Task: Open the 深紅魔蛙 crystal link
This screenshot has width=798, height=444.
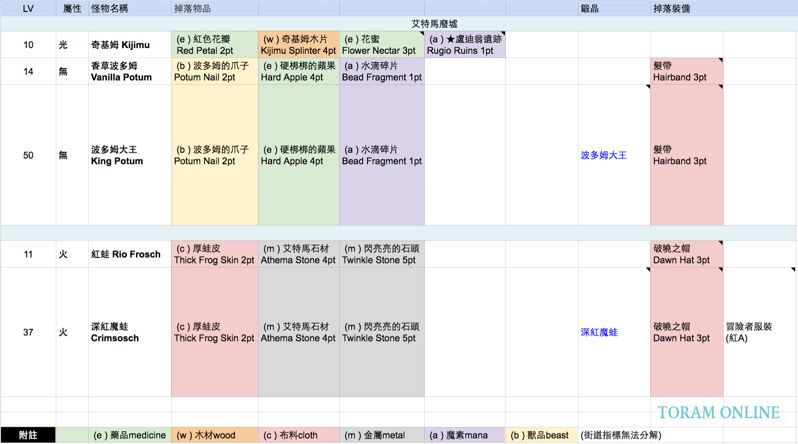Action: 599,332
